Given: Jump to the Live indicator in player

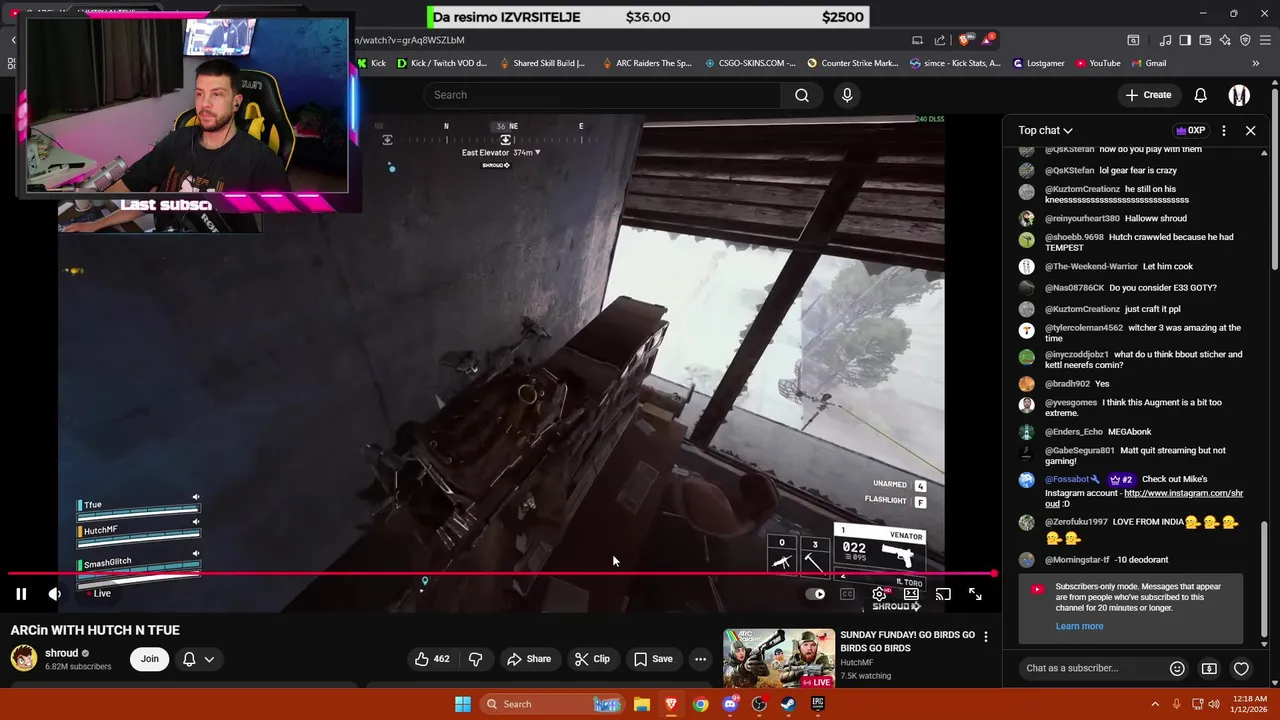Looking at the screenshot, I should [97, 594].
